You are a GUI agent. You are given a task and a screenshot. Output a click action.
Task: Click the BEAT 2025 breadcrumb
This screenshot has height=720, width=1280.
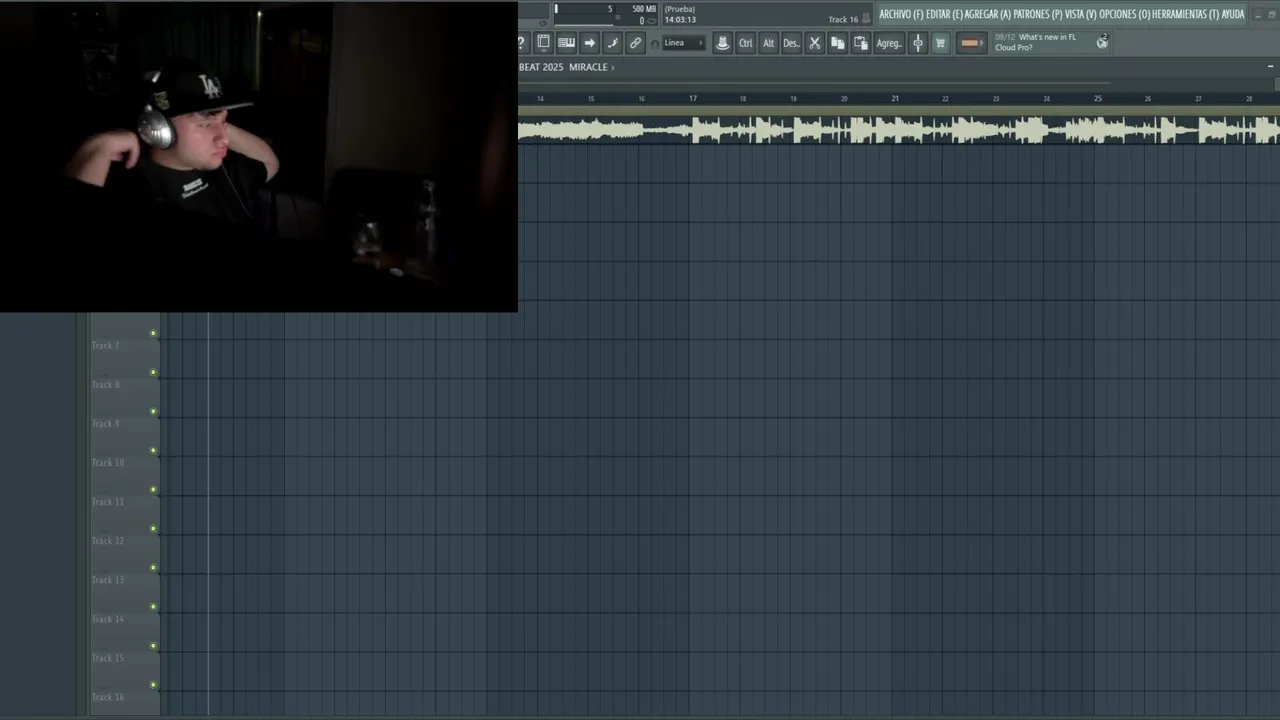[541, 67]
